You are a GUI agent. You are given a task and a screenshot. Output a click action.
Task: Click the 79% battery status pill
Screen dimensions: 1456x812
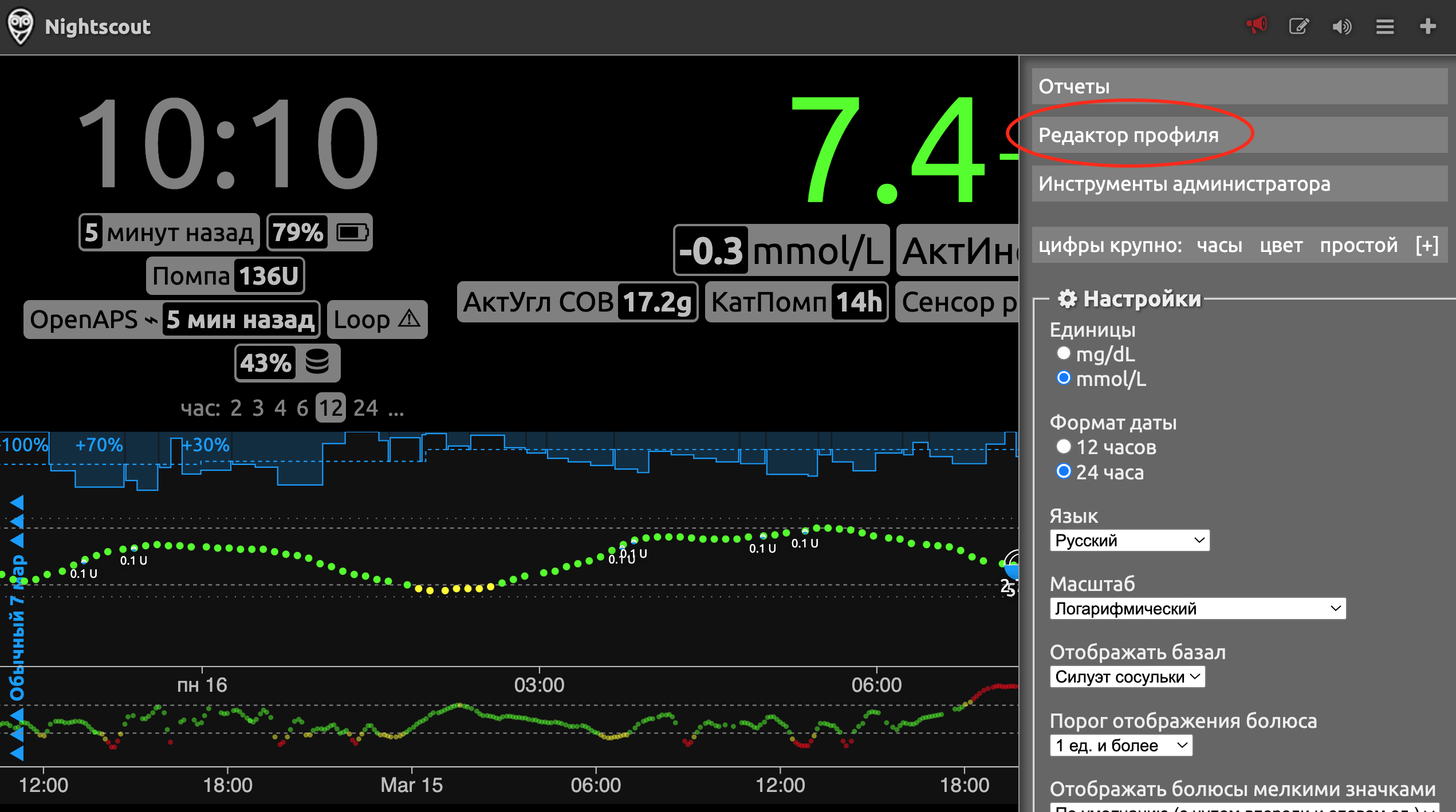click(x=320, y=232)
